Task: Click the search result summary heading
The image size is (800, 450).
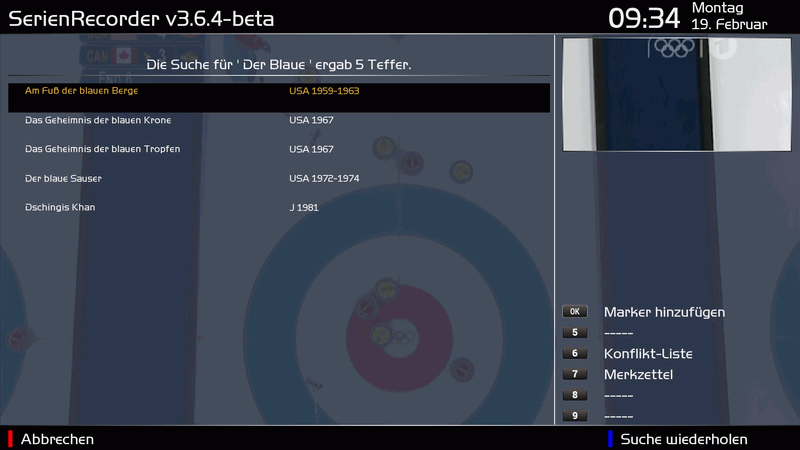Action: [279, 65]
